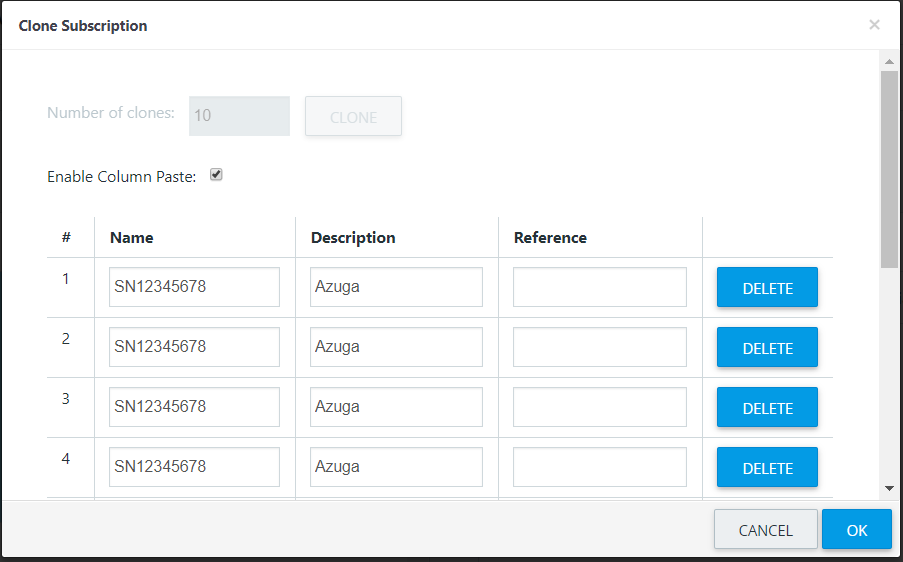Edit the Name field in row 3

(194, 407)
